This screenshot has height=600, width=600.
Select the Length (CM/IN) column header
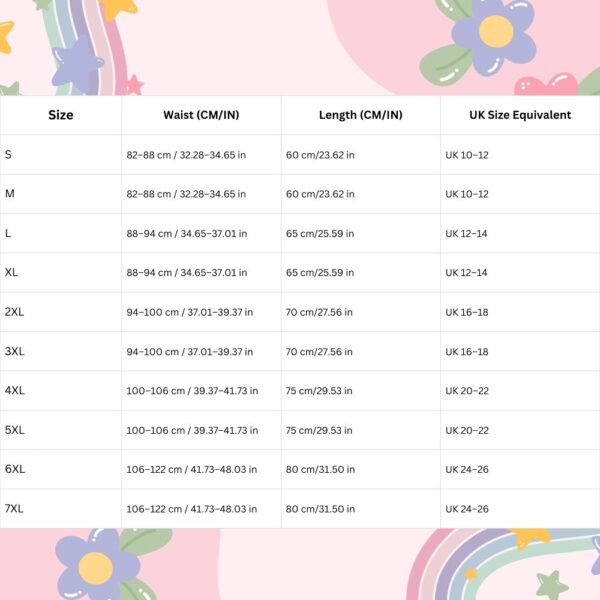pos(360,115)
